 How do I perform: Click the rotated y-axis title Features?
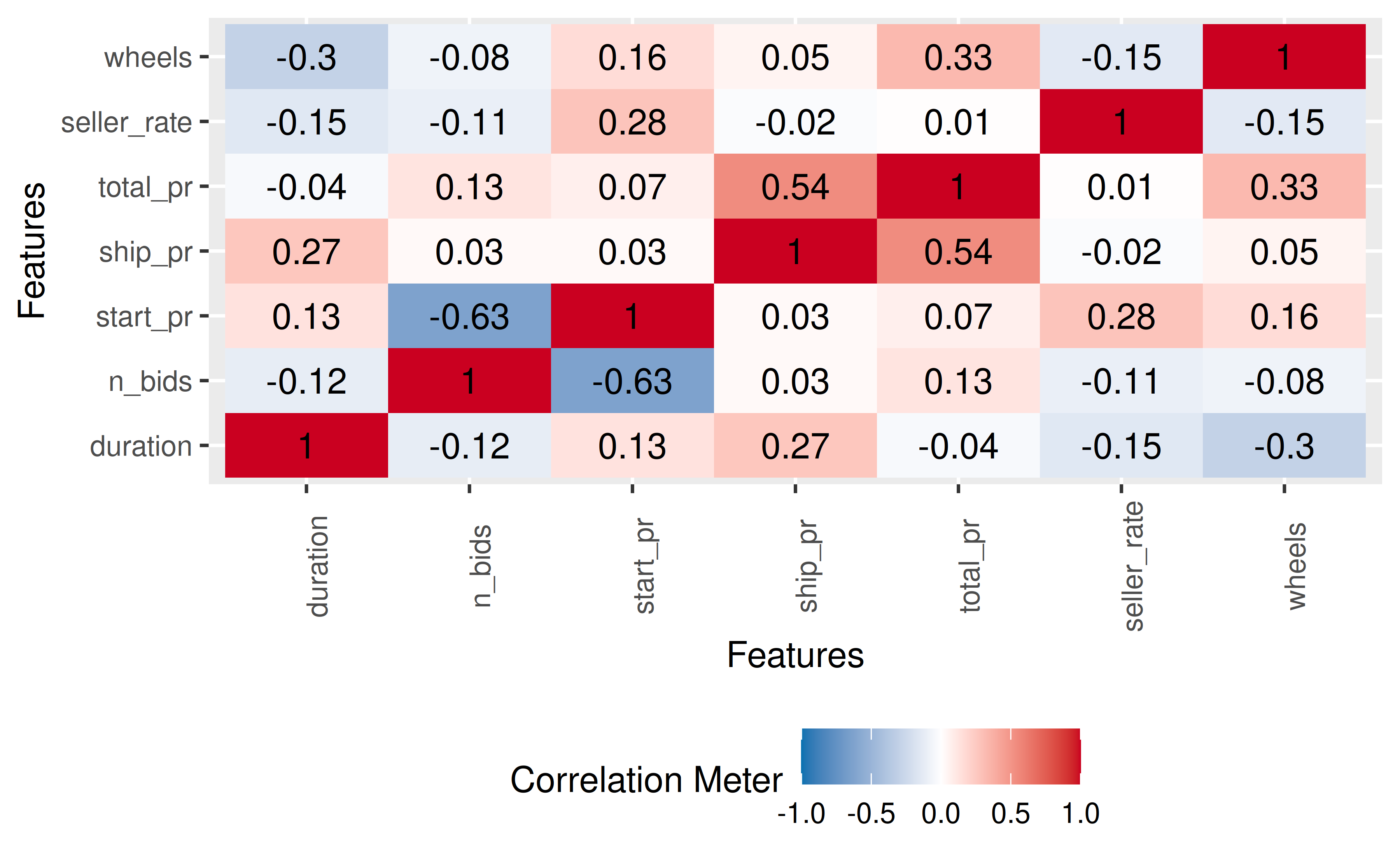pos(32,250)
